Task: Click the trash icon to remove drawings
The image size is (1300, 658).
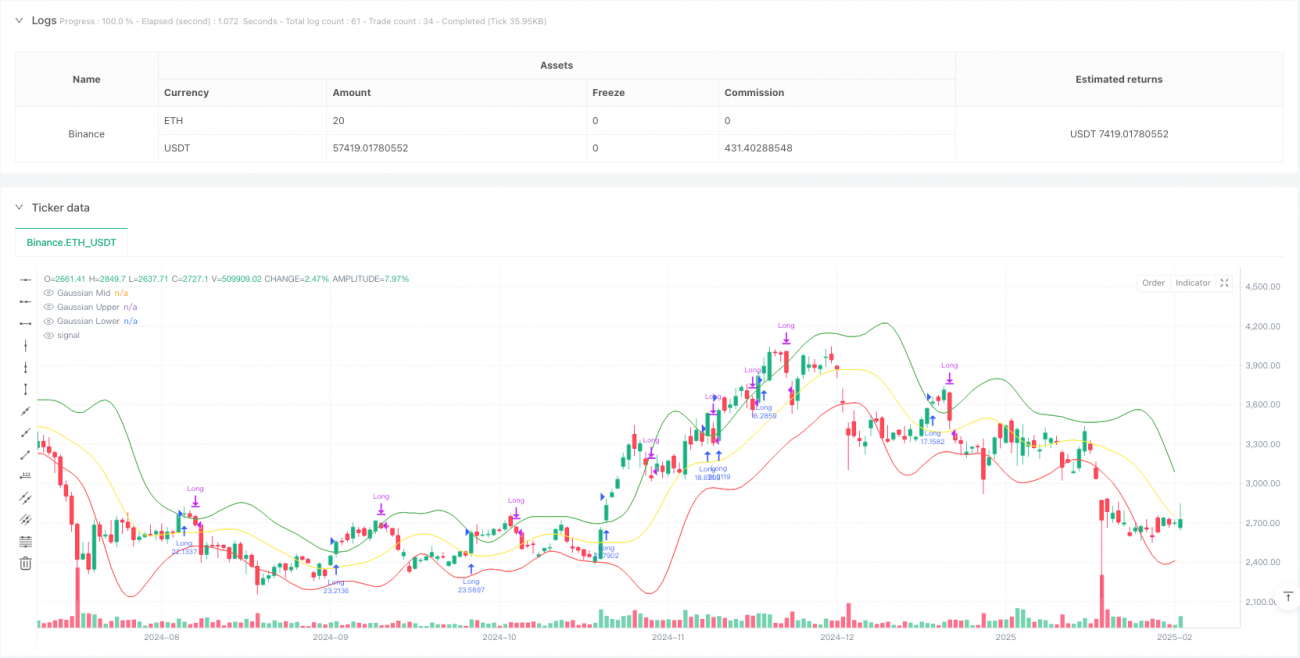Action: tap(25, 563)
